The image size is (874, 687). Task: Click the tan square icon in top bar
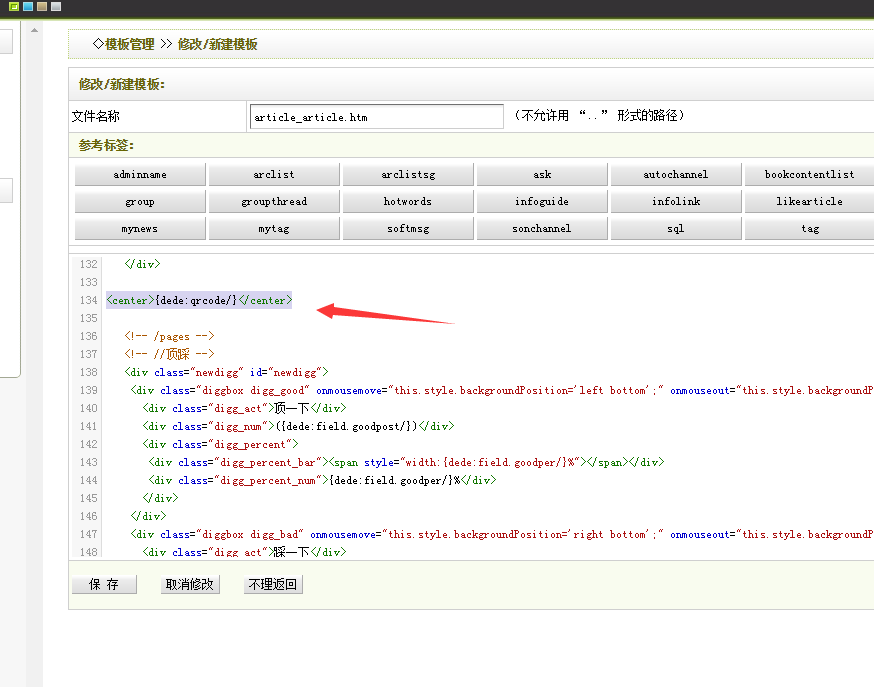tap(42, 7)
